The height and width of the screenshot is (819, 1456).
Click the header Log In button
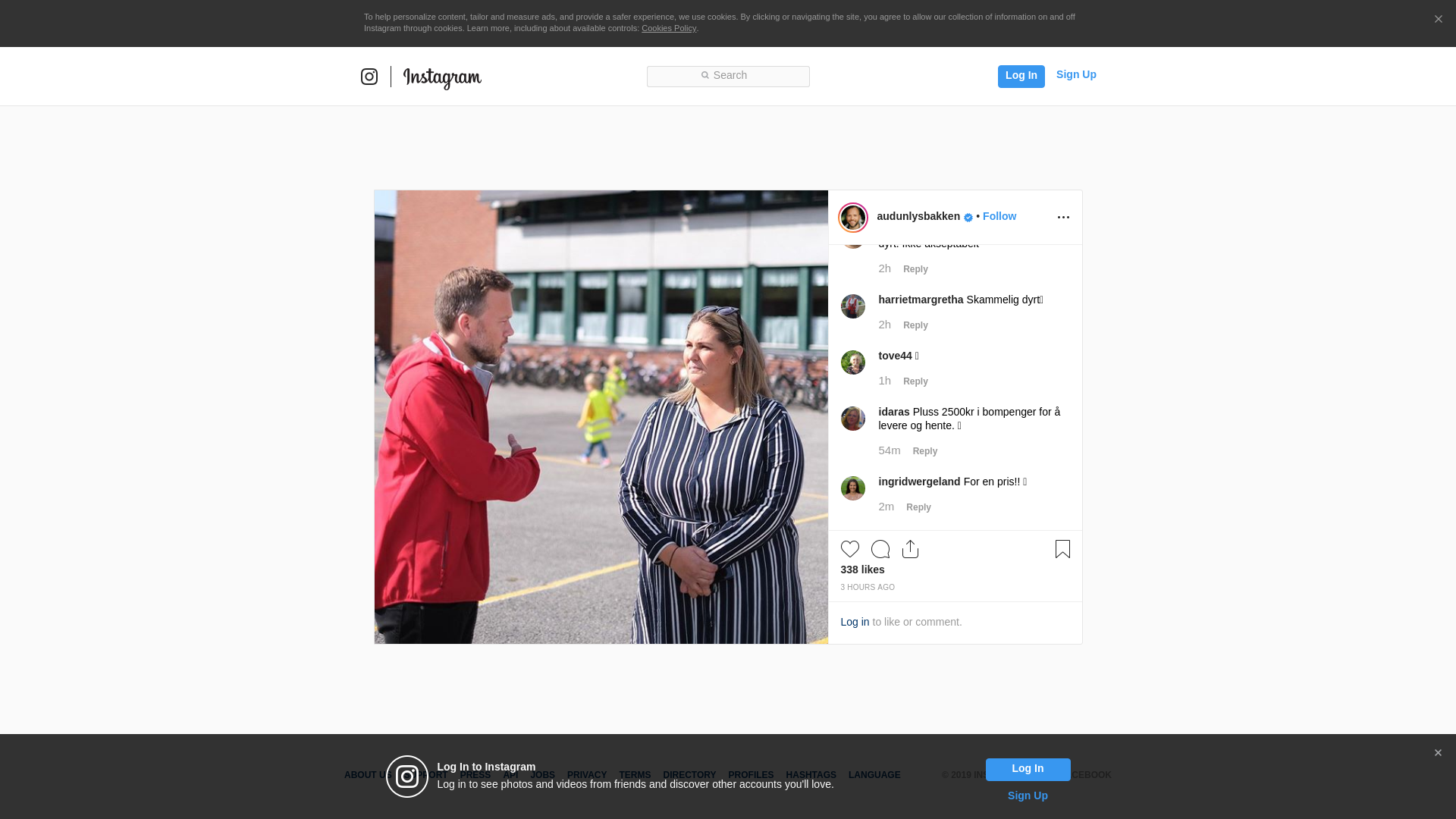click(1021, 76)
